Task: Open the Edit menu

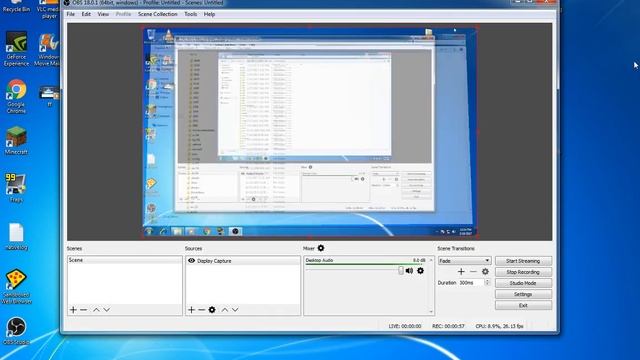Action: (86, 14)
